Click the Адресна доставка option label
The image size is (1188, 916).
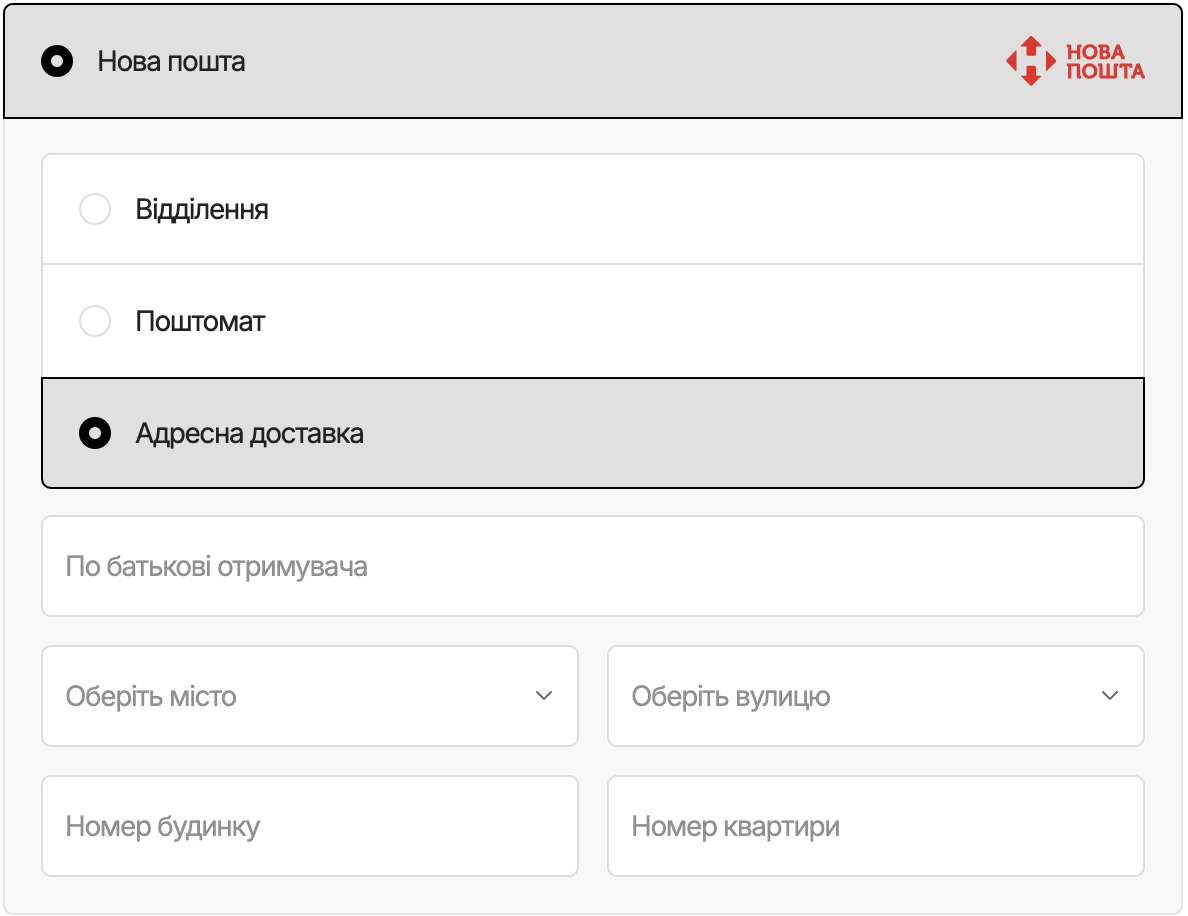tap(249, 434)
